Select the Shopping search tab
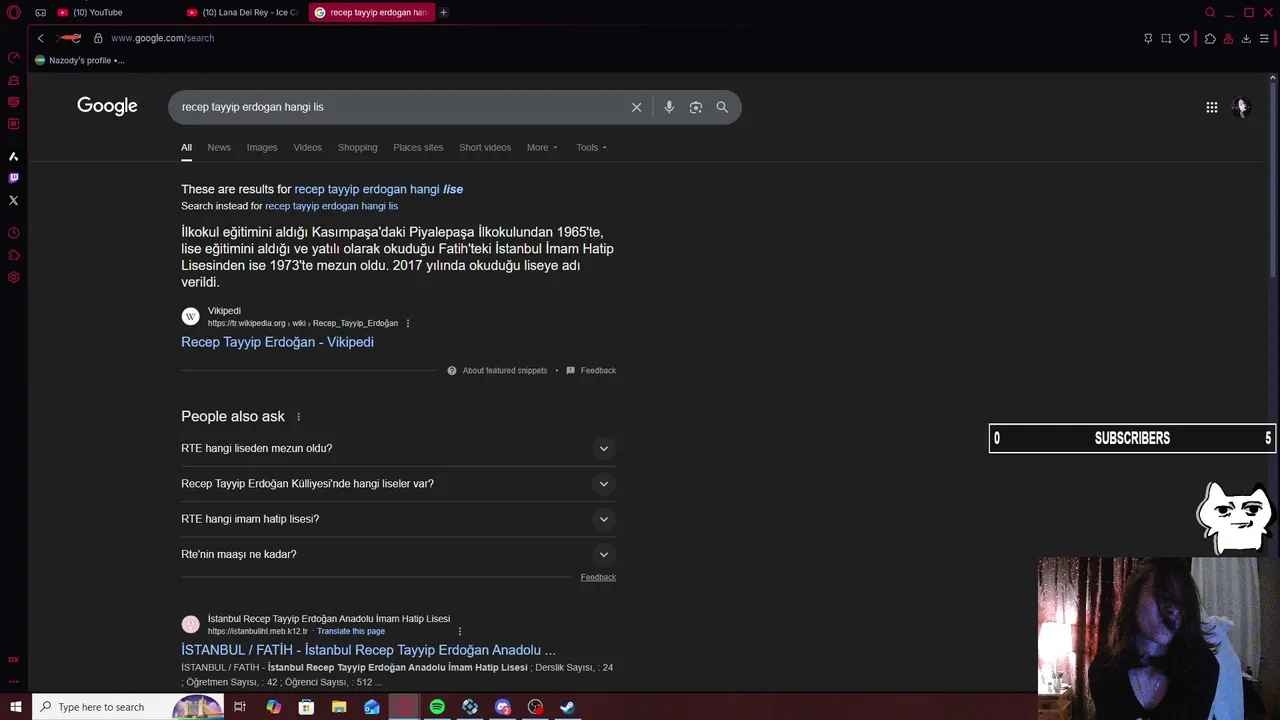The image size is (1280, 720). (x=357, y=147)
